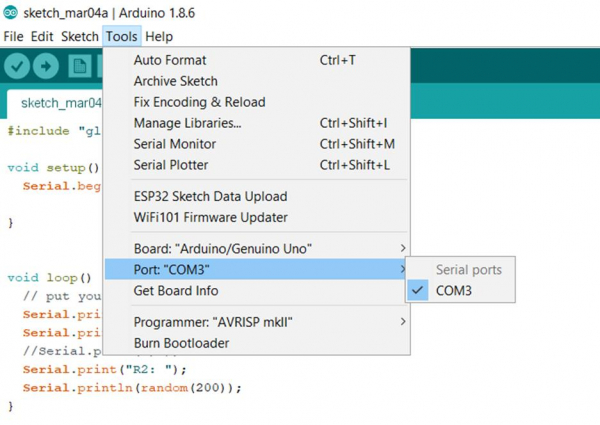Viewport: 600px width, 425px height.
Task: Choose Burn Bootloader
Action: pos(181,343)
